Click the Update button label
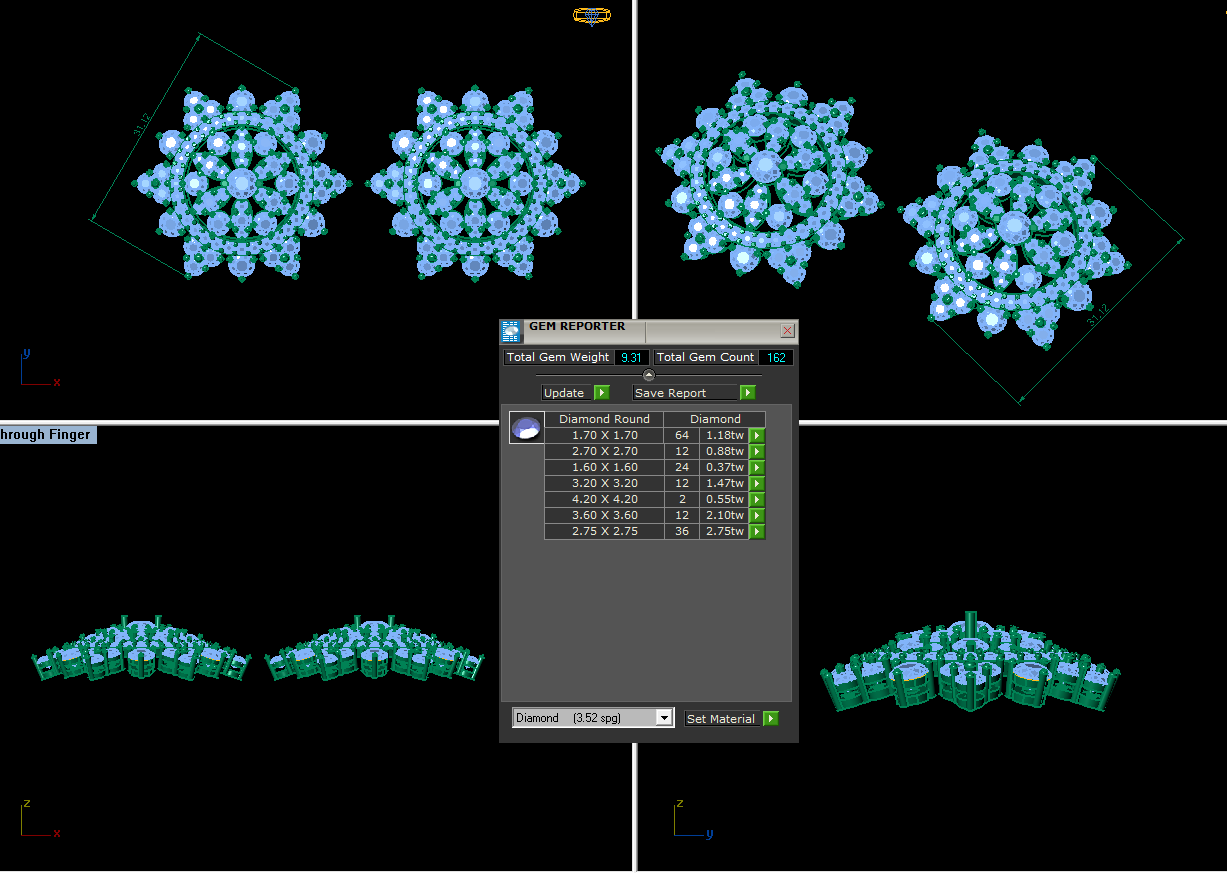The height and width of the screenshot is (873, 1227). (x=564, y=393)
